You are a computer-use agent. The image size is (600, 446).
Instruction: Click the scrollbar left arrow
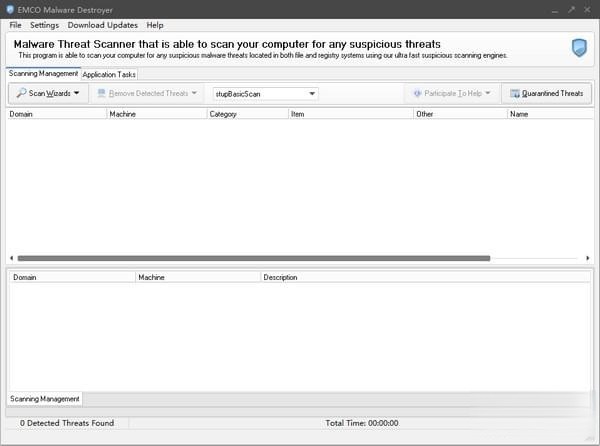click(11, 258)
